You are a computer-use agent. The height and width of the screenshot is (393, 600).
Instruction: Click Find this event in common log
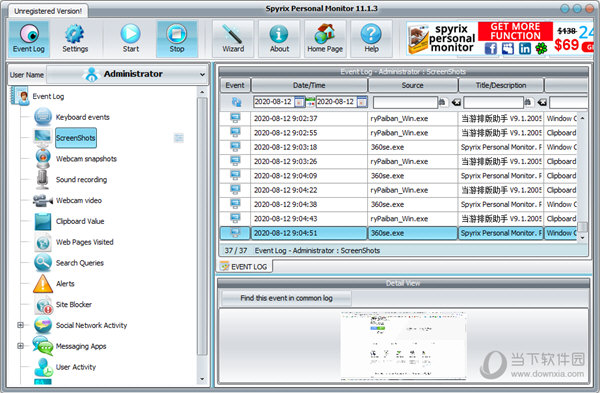286,298
